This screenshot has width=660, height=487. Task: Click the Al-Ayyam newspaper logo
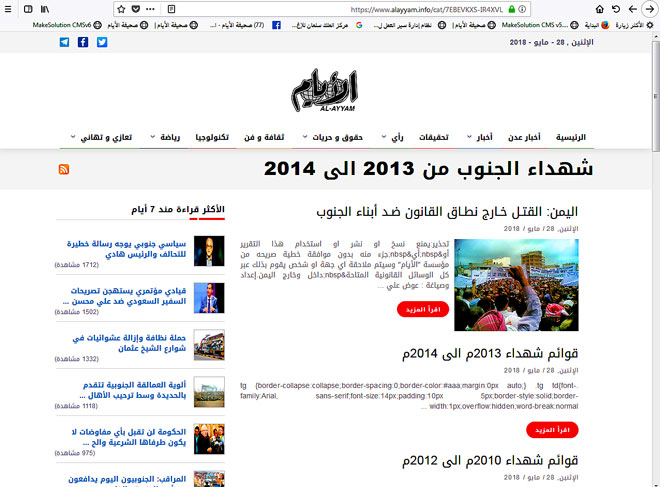tap(325, 90)
